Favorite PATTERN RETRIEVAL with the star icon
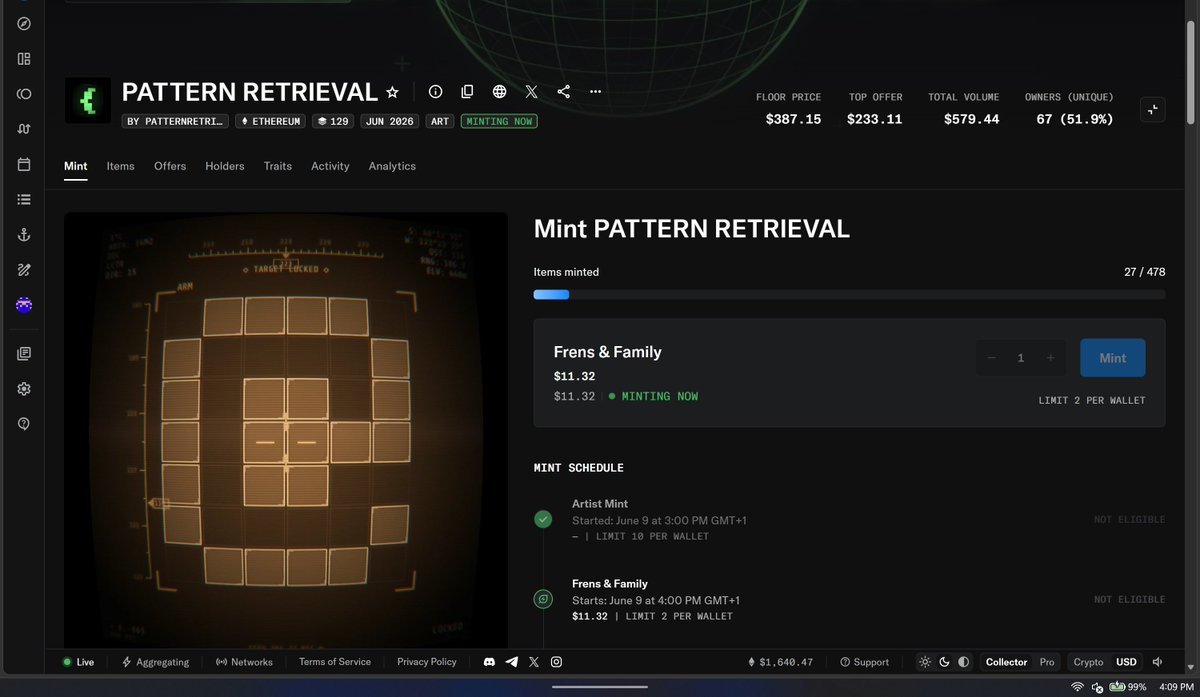1200x697 pixels. click(x=392, y=92)
